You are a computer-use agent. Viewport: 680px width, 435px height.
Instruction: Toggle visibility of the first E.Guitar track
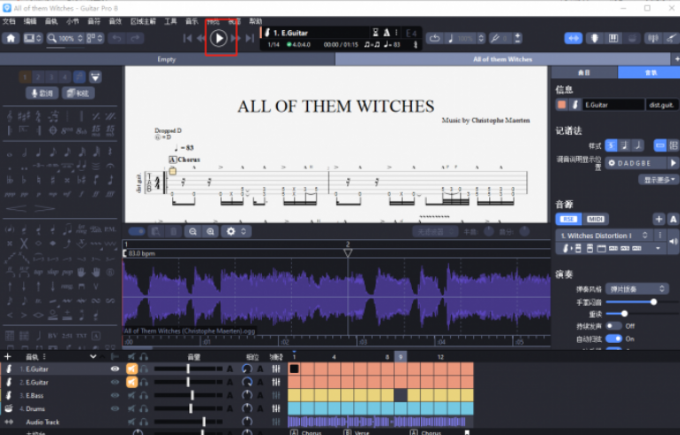click(x=115, y=369)
